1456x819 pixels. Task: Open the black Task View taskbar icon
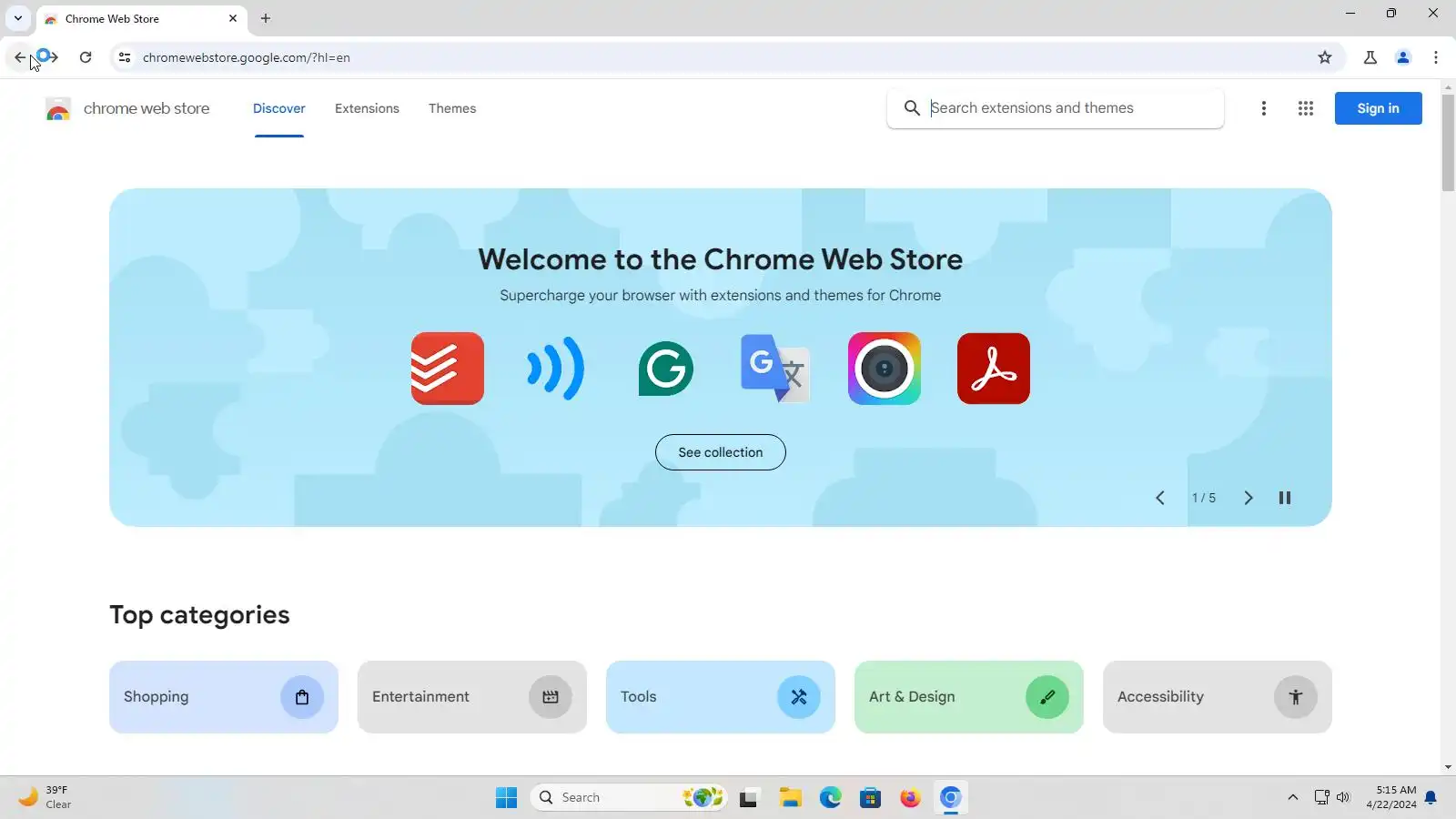(749, 798)
